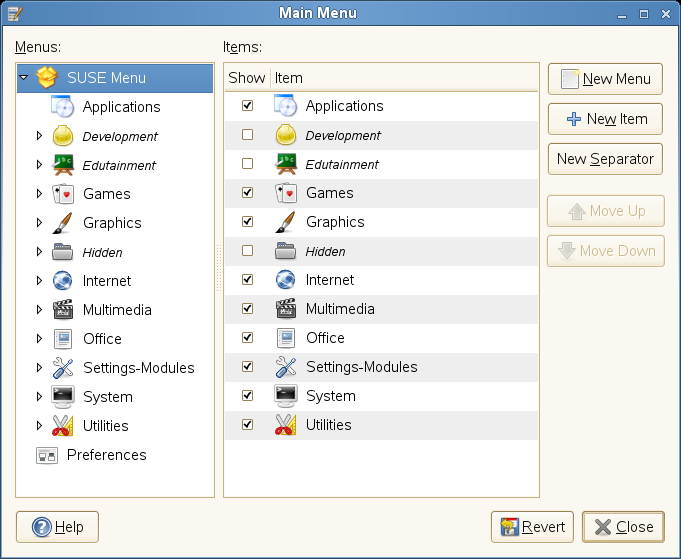681x559 pixels.
Task: Select the Settings-Modules tools icon in Menus tree
Action: tap(63, 368)
